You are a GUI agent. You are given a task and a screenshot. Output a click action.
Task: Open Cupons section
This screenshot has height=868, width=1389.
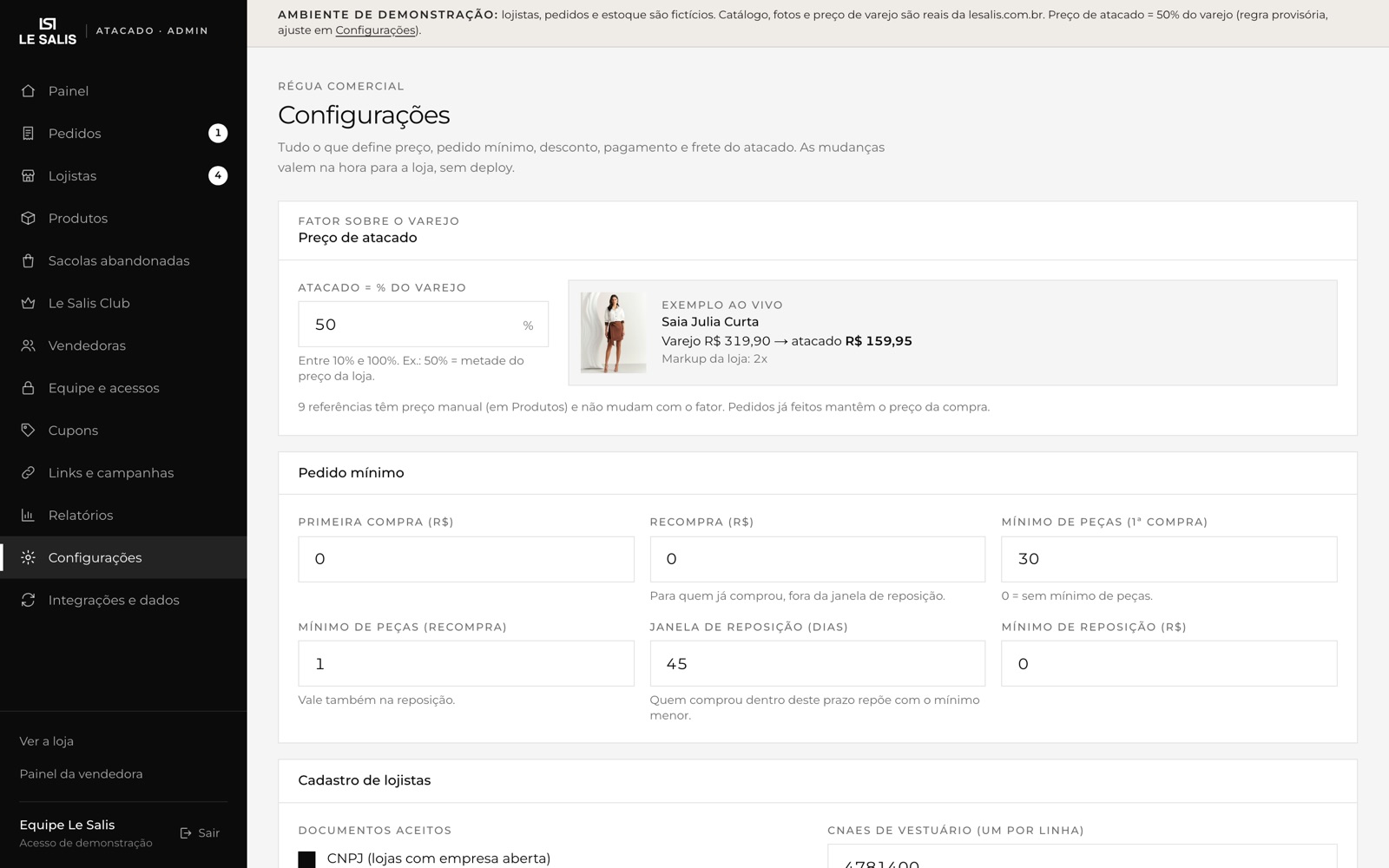click(x=123, y=431)
